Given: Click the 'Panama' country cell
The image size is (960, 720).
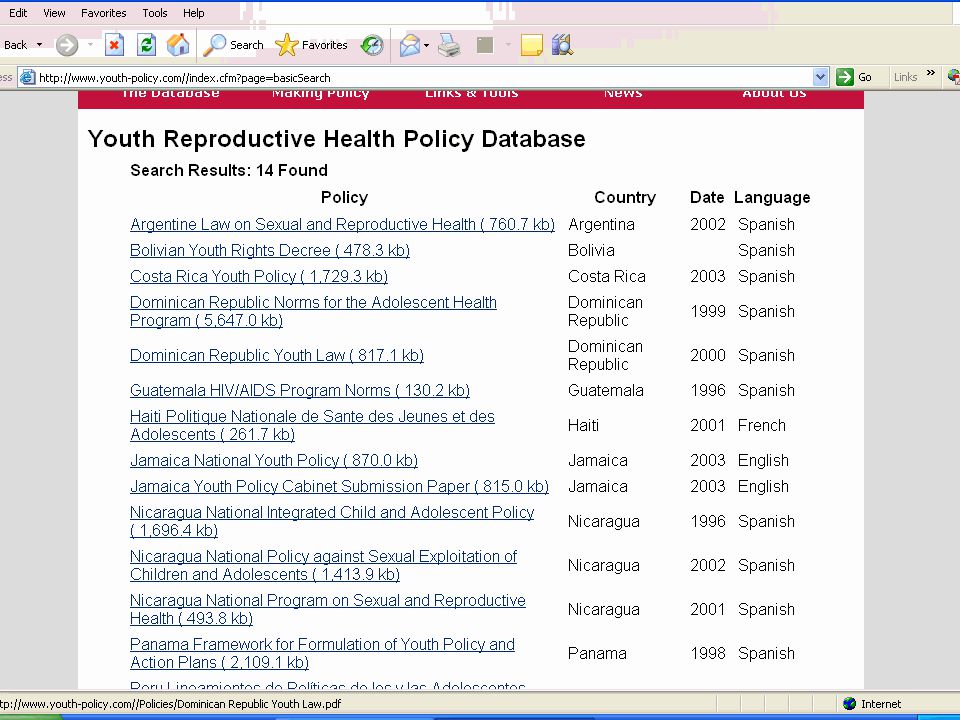Looking at the screenshot, I should point(597,653).
